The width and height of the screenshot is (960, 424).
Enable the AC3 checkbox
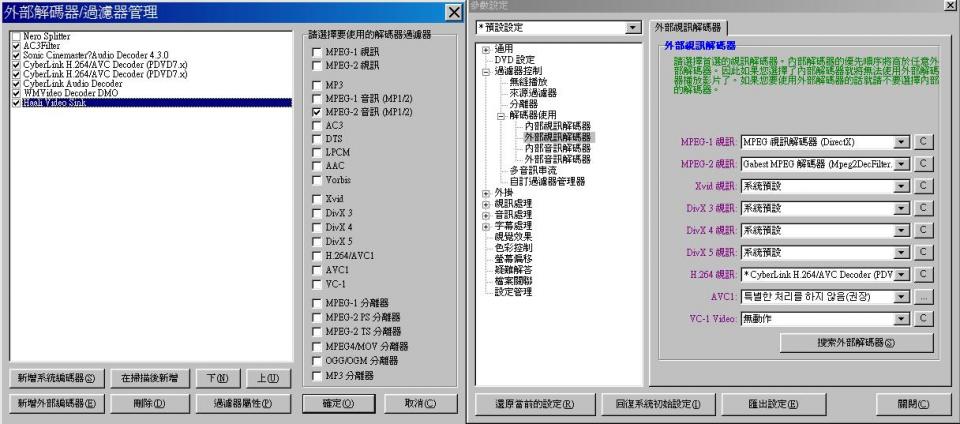pos(316,125)
